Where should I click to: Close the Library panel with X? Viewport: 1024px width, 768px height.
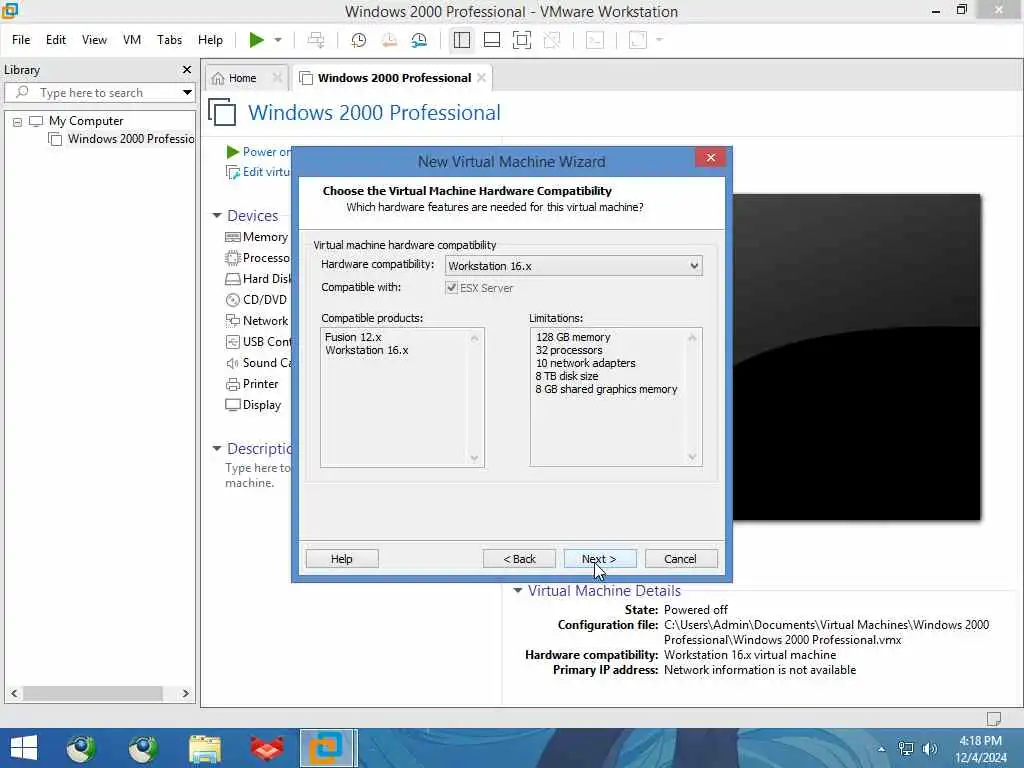pos(187,69)
